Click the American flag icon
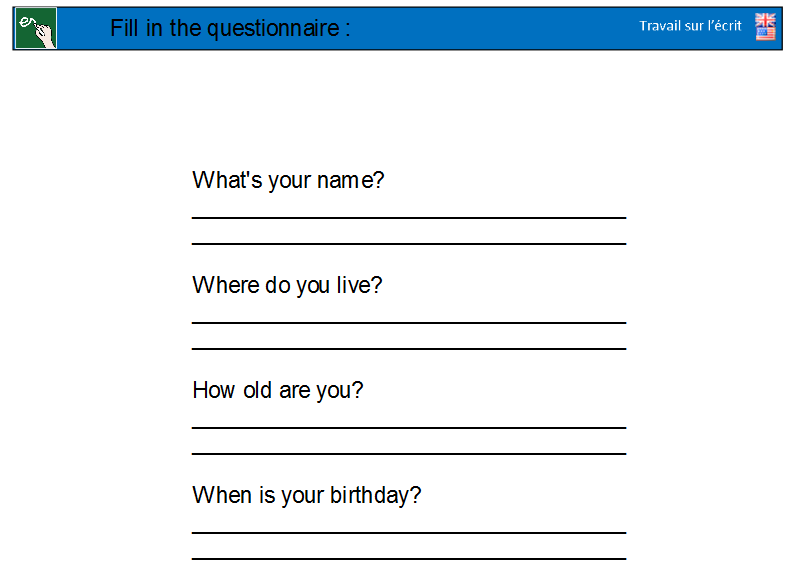 pos(765,34)
